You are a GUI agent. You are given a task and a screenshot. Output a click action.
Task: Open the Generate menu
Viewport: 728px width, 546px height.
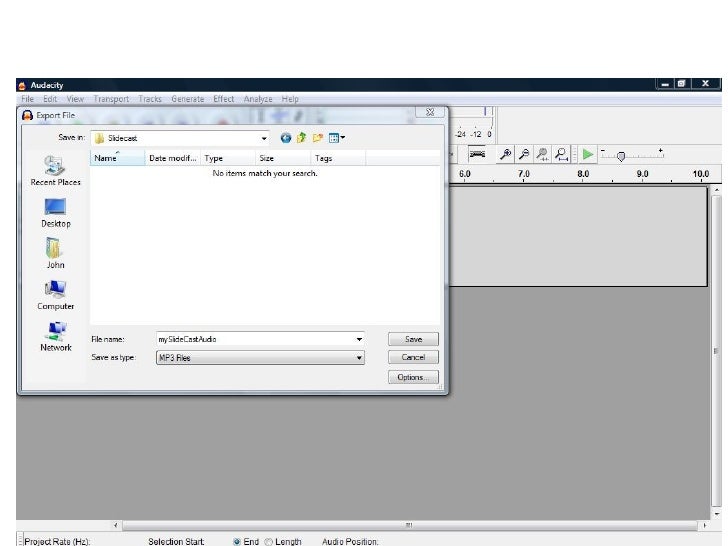coord(188,99)
